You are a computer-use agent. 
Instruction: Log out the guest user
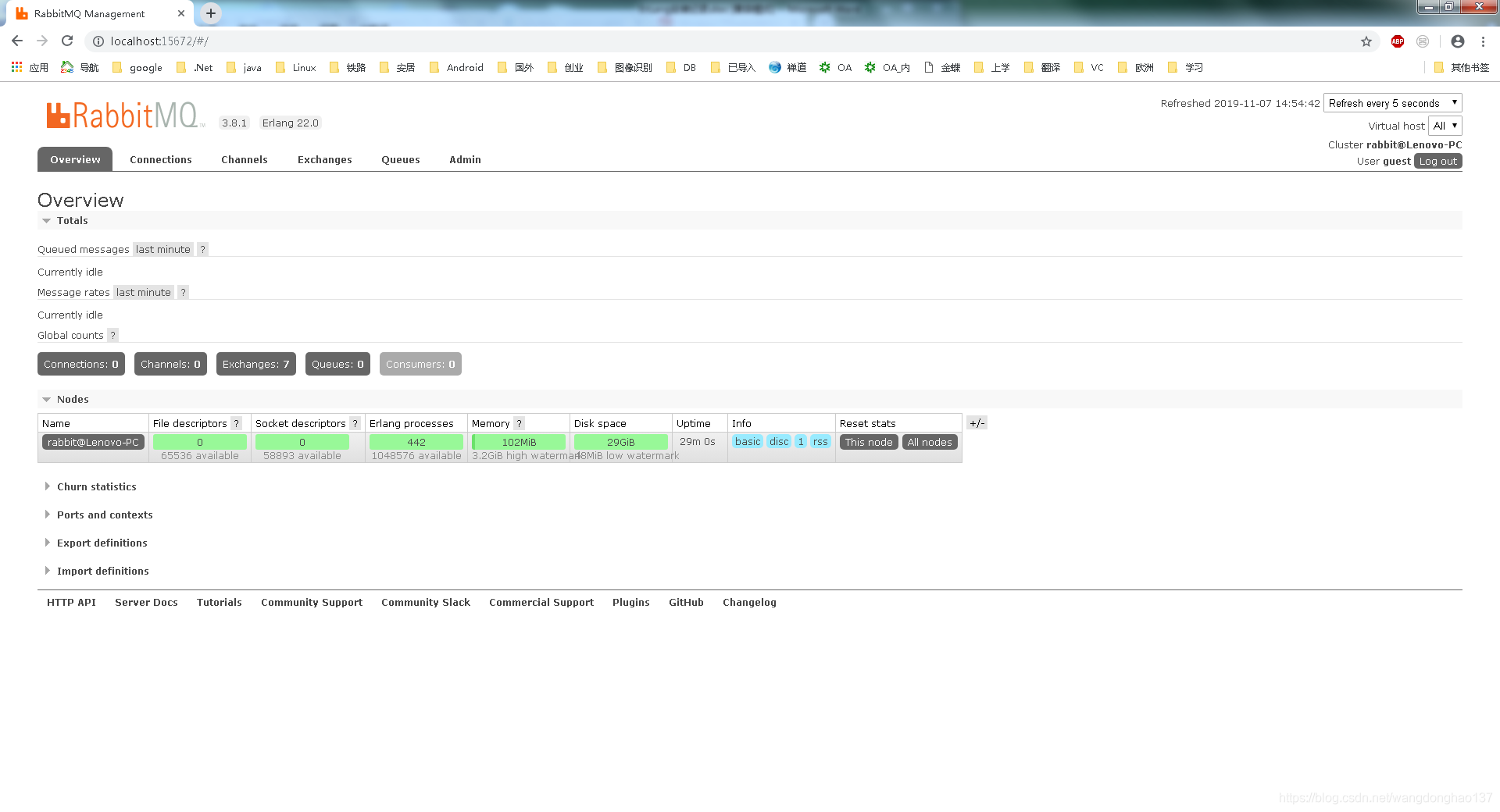[1437, 161]
